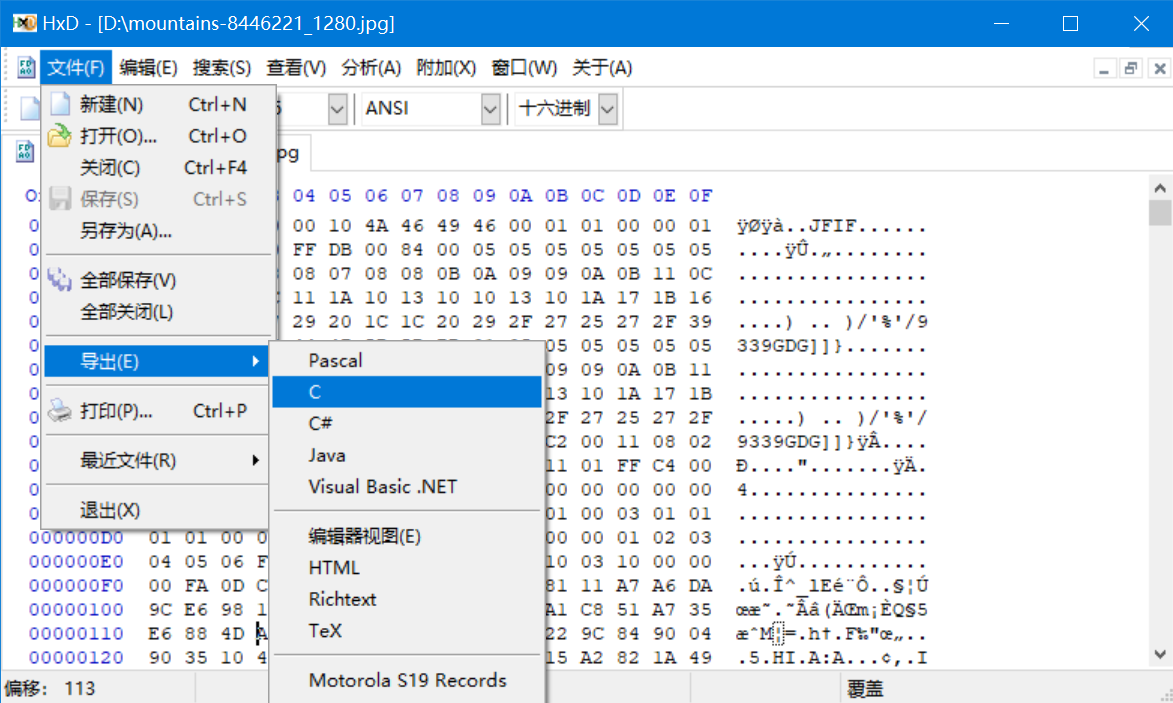This screenshot has width=1173, height=703.
Task: Click the New file icon in File menu
Action: [x=61, y=104]
